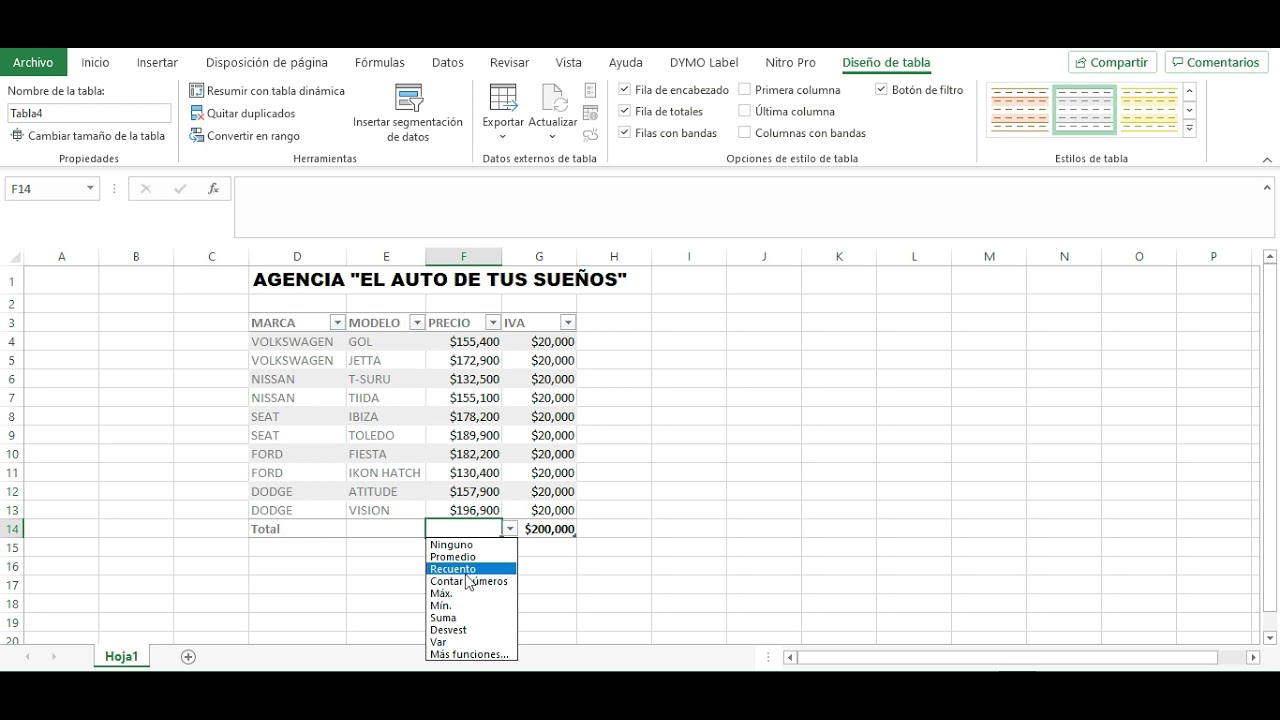Click the table properties icon beside Actualizar

590,91
